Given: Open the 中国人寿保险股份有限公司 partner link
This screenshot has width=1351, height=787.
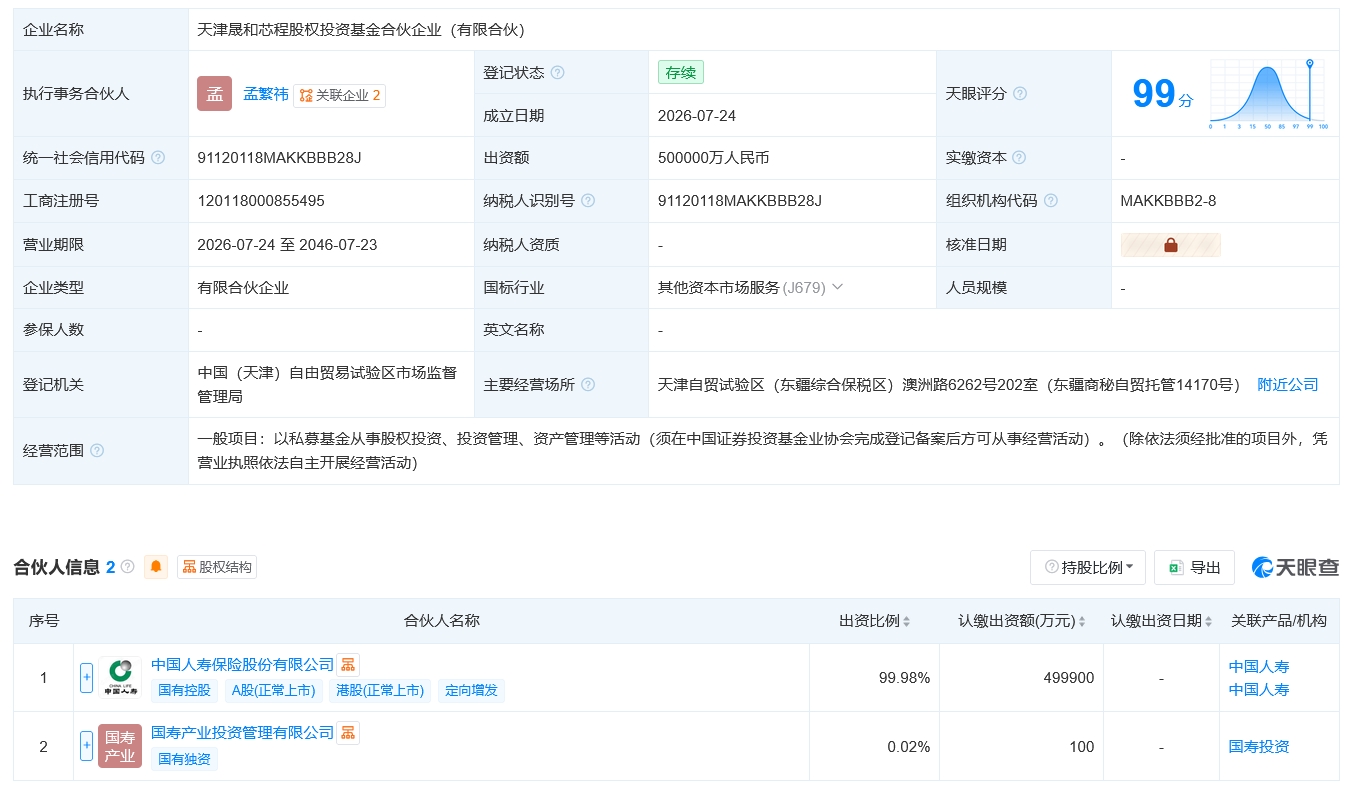Looking at the screenshot, I should point(242,664).
